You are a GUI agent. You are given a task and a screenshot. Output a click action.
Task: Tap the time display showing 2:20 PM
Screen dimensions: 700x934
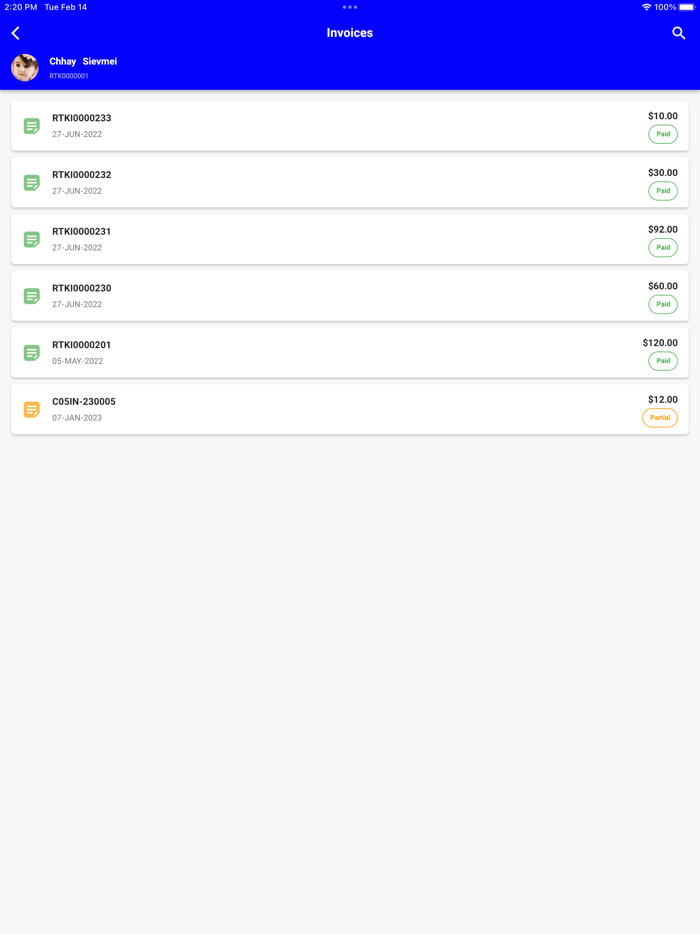pyautogui.click(x=21, y=6)
